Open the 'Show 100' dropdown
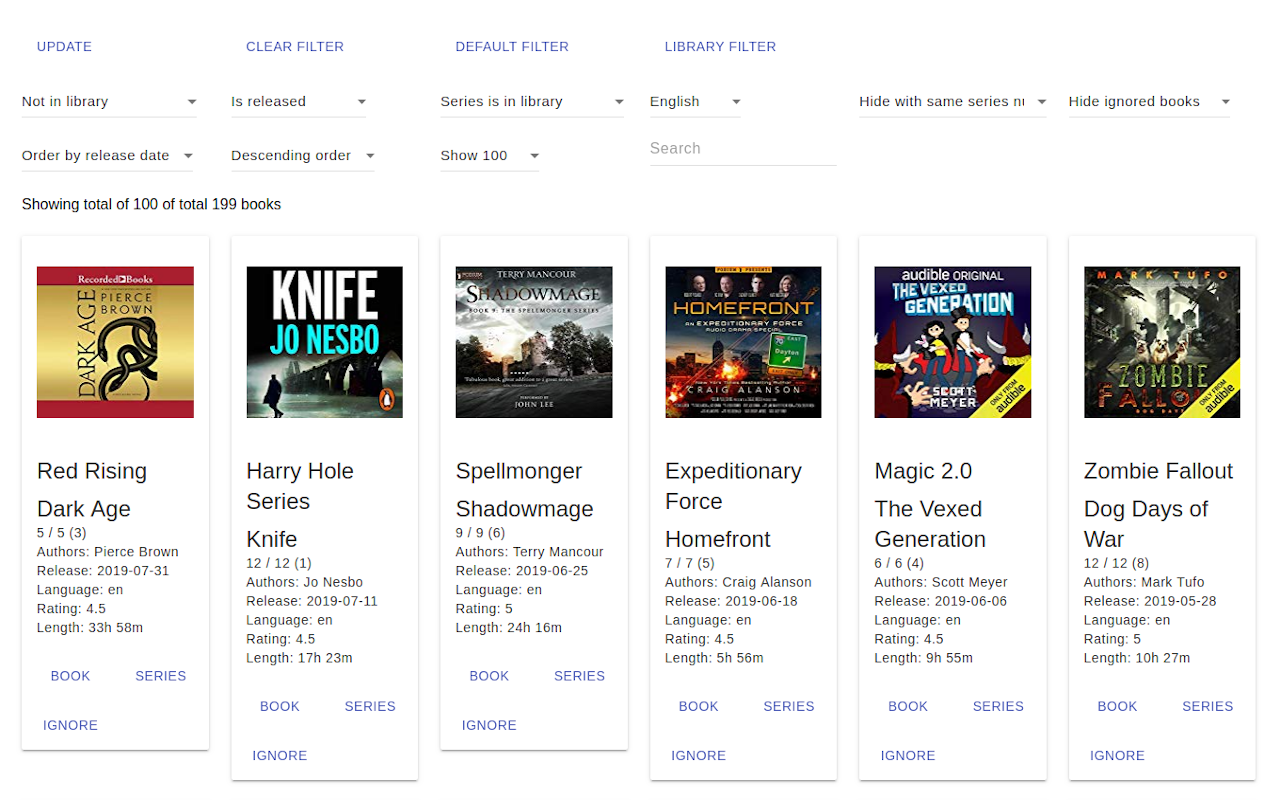This screenshot has height=800, width=1280. point(490,155)
